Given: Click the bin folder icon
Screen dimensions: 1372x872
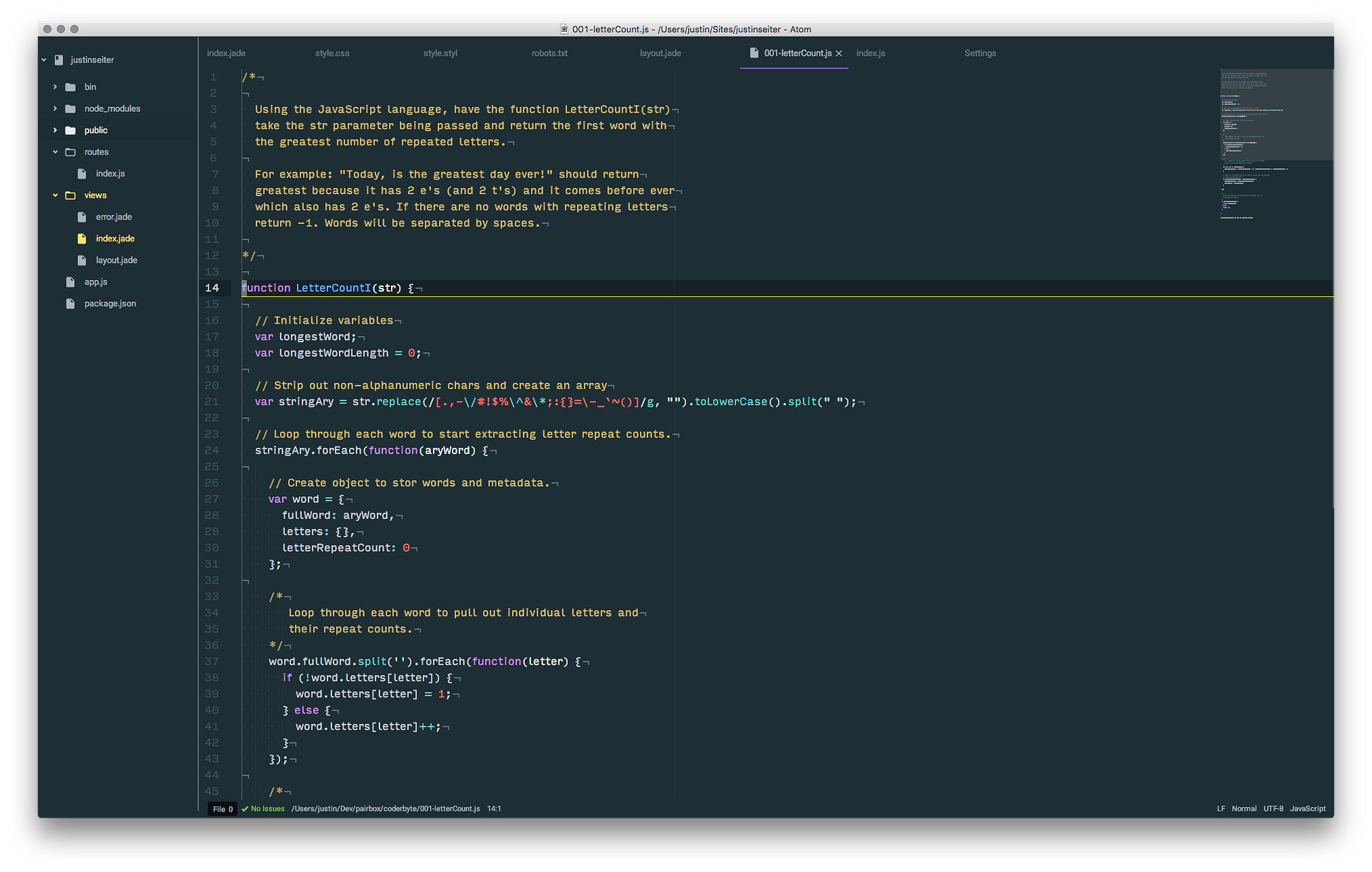Looking at the screenshot, I should [70, 87].
